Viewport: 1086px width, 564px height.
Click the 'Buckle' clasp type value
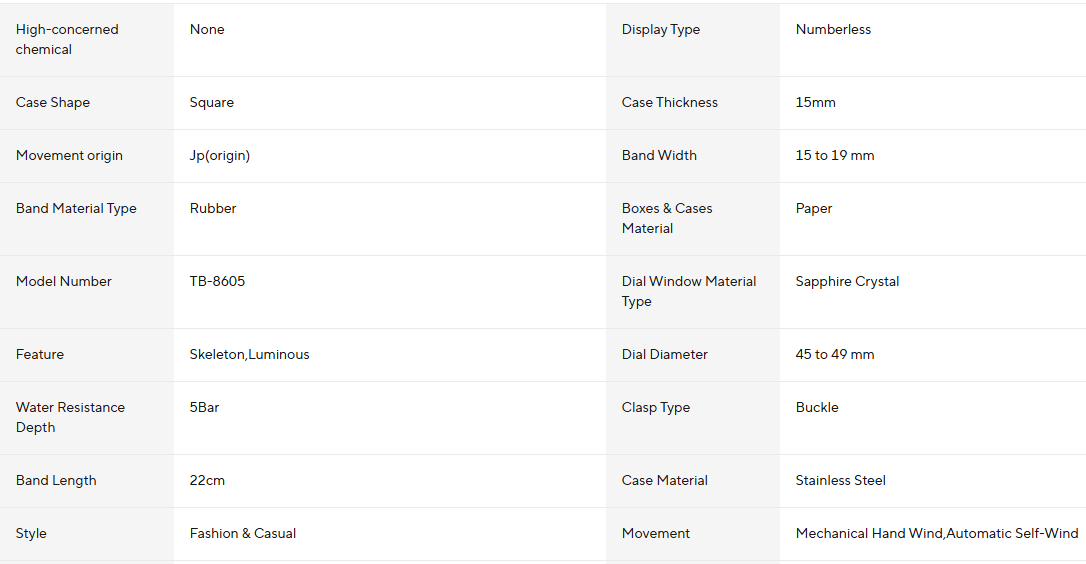pyautogui.click(x=817, y=408)
